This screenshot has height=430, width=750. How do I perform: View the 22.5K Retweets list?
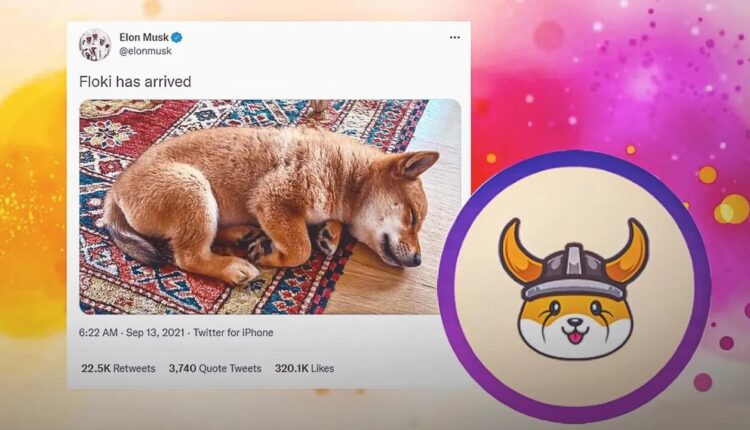click(x=118, y=368)
